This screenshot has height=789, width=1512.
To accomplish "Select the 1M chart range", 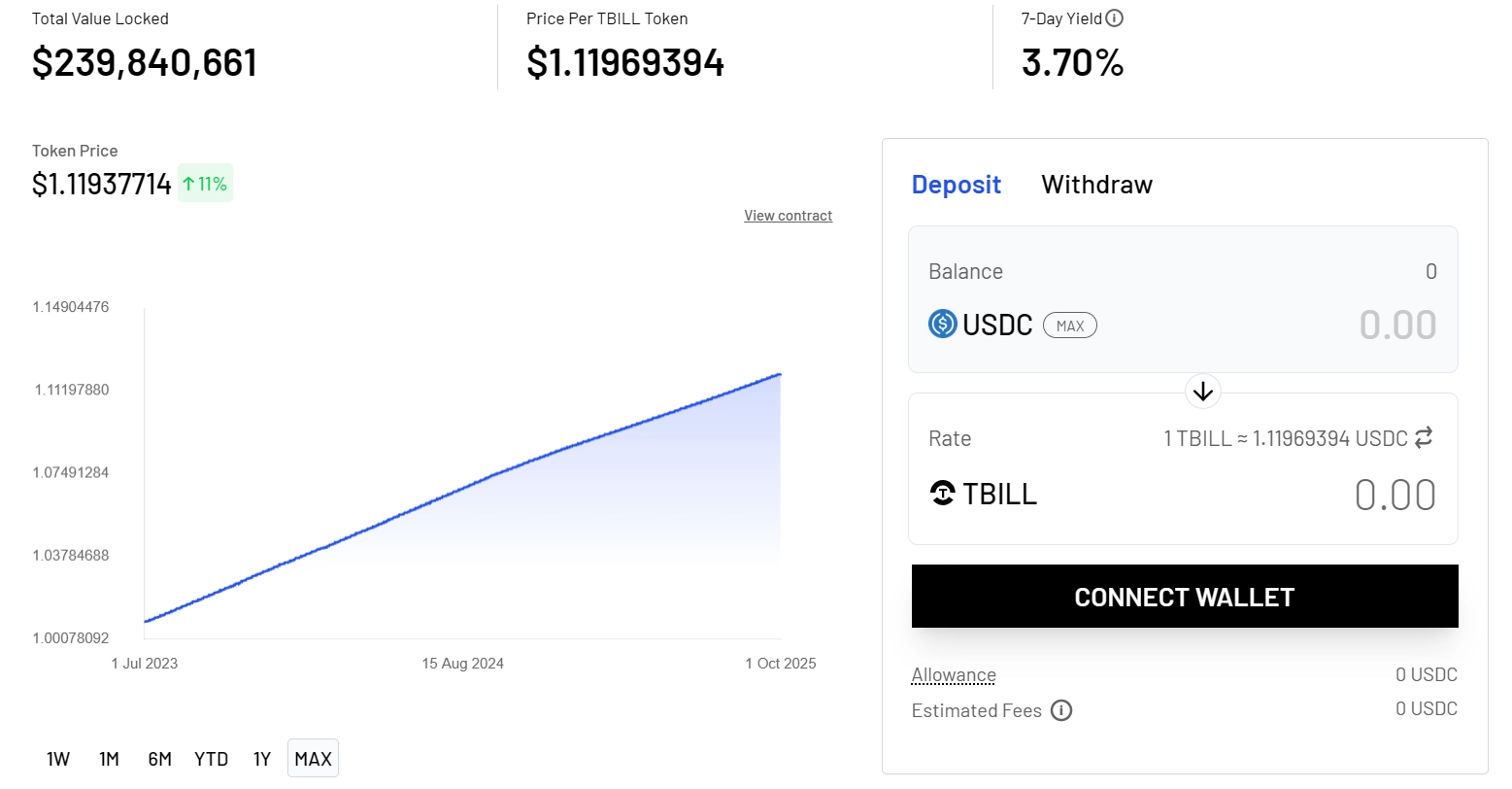I will pos(109,759).
